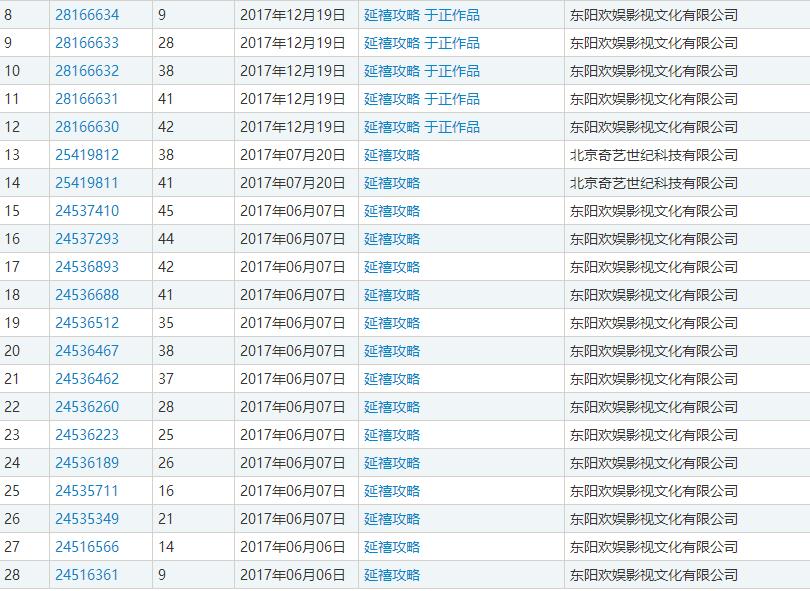The height and width of the screenshot is (591, 810).
Task: Click 延禧攻略 于正作品 name in row 10
Action: [x=422, y=71]
